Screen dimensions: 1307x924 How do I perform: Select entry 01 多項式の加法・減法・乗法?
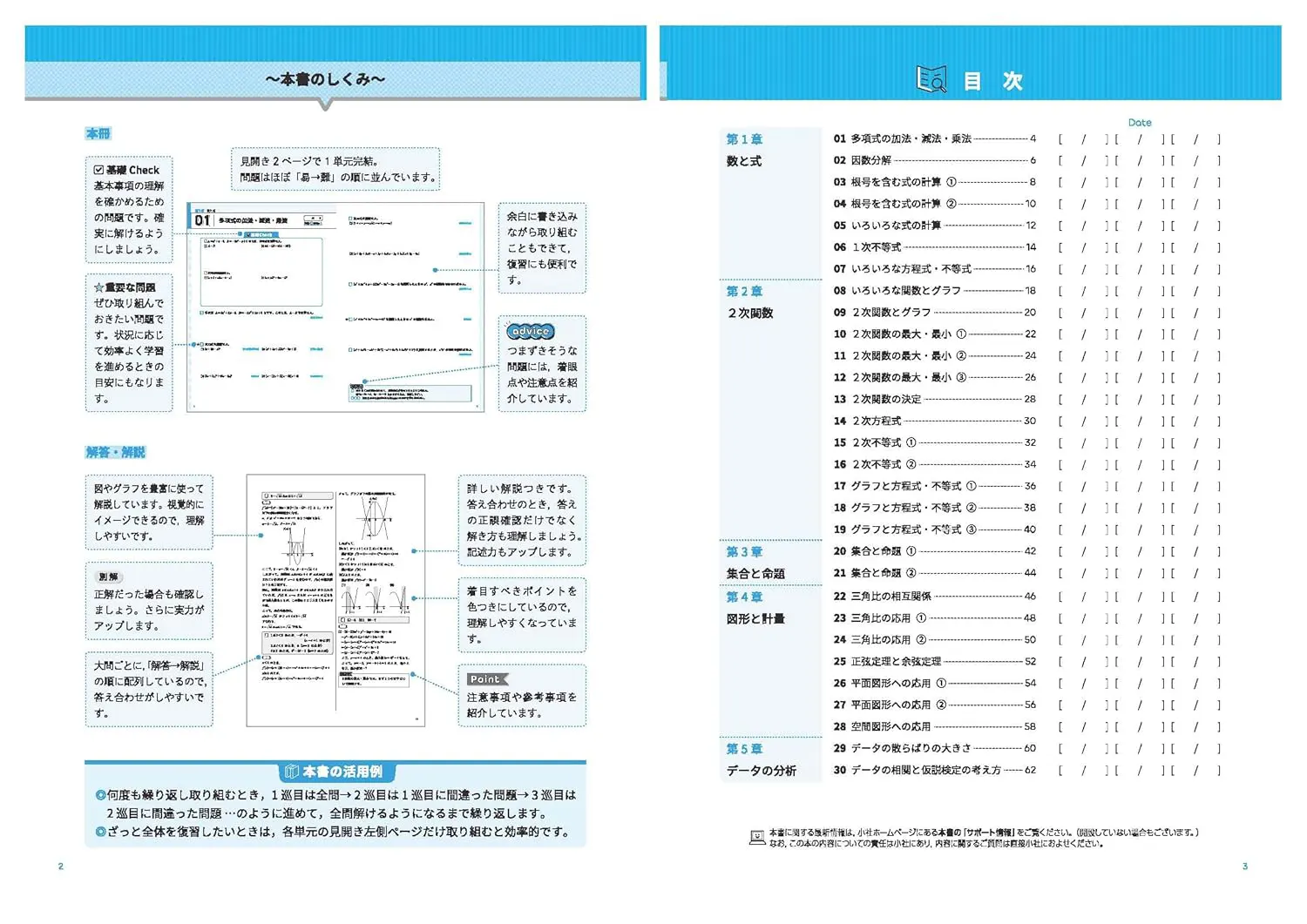point(934,138)
